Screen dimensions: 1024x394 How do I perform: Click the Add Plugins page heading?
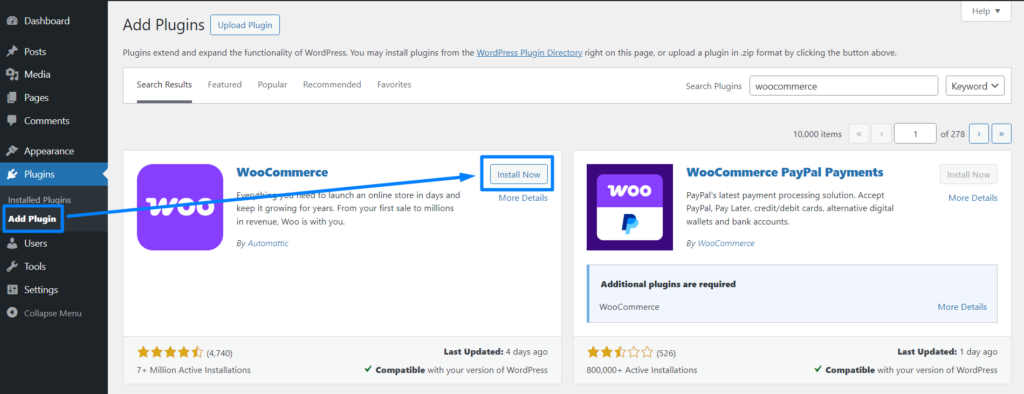tap(163, 25)
